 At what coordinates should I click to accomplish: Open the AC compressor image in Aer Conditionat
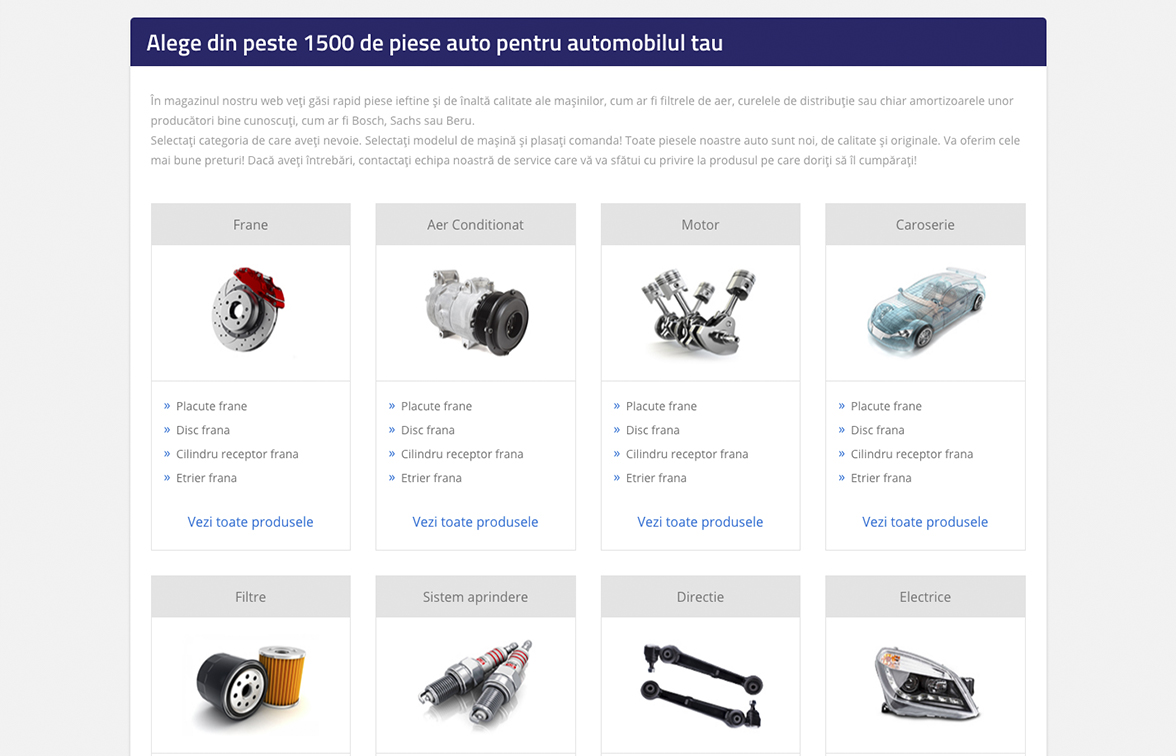coord(476,312)
